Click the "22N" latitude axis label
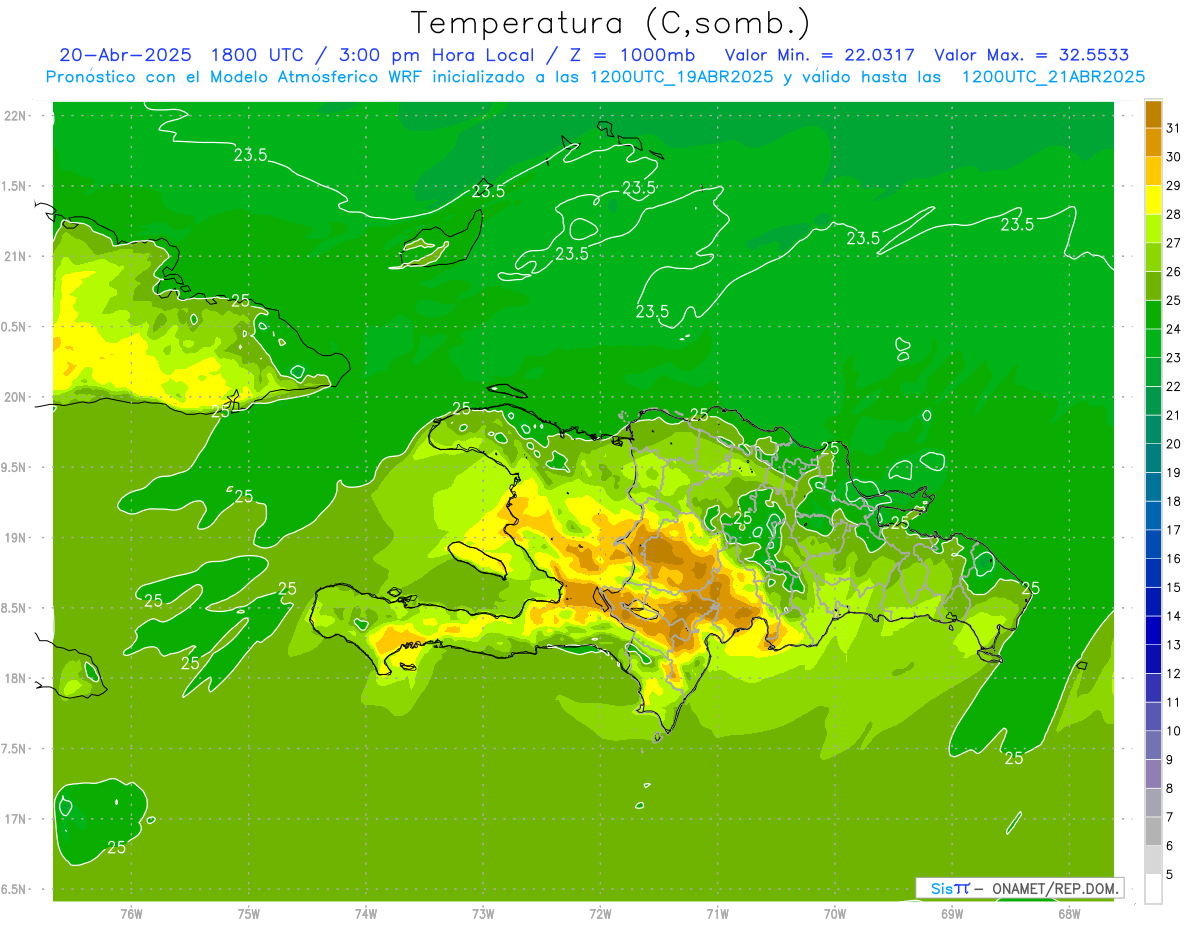The width and height of the screenshot is (1200, 927). coord(15,116)
